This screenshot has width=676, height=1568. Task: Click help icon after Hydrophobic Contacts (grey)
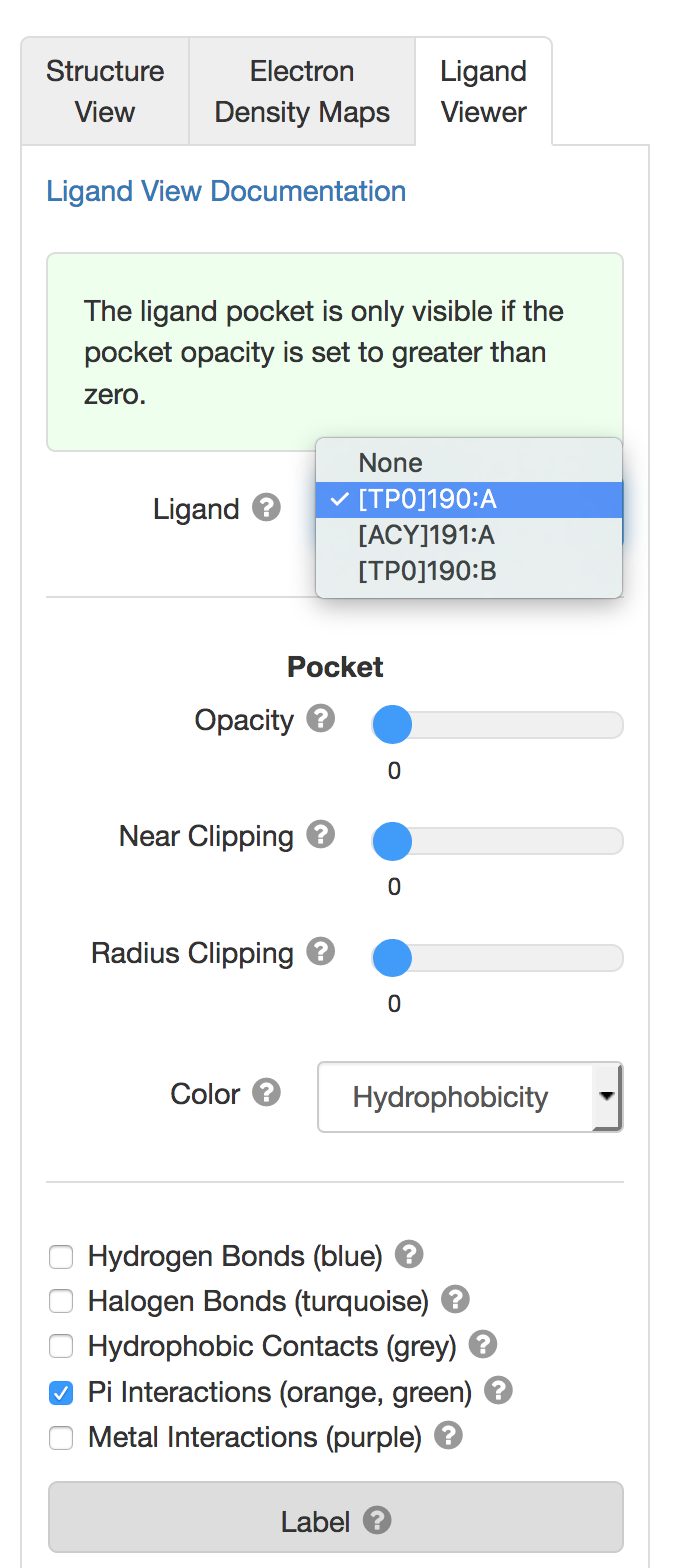(483, 1345)
